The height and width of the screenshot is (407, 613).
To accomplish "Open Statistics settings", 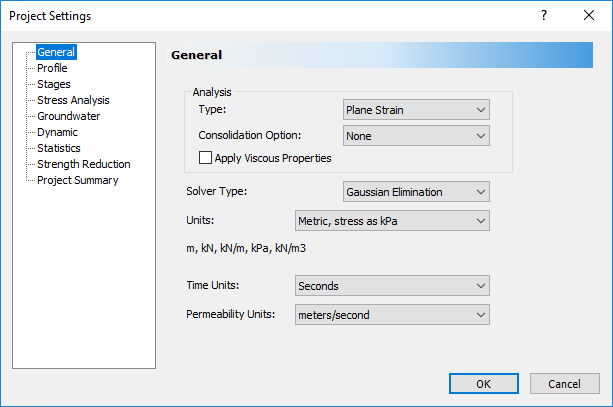I will point(58,148).
